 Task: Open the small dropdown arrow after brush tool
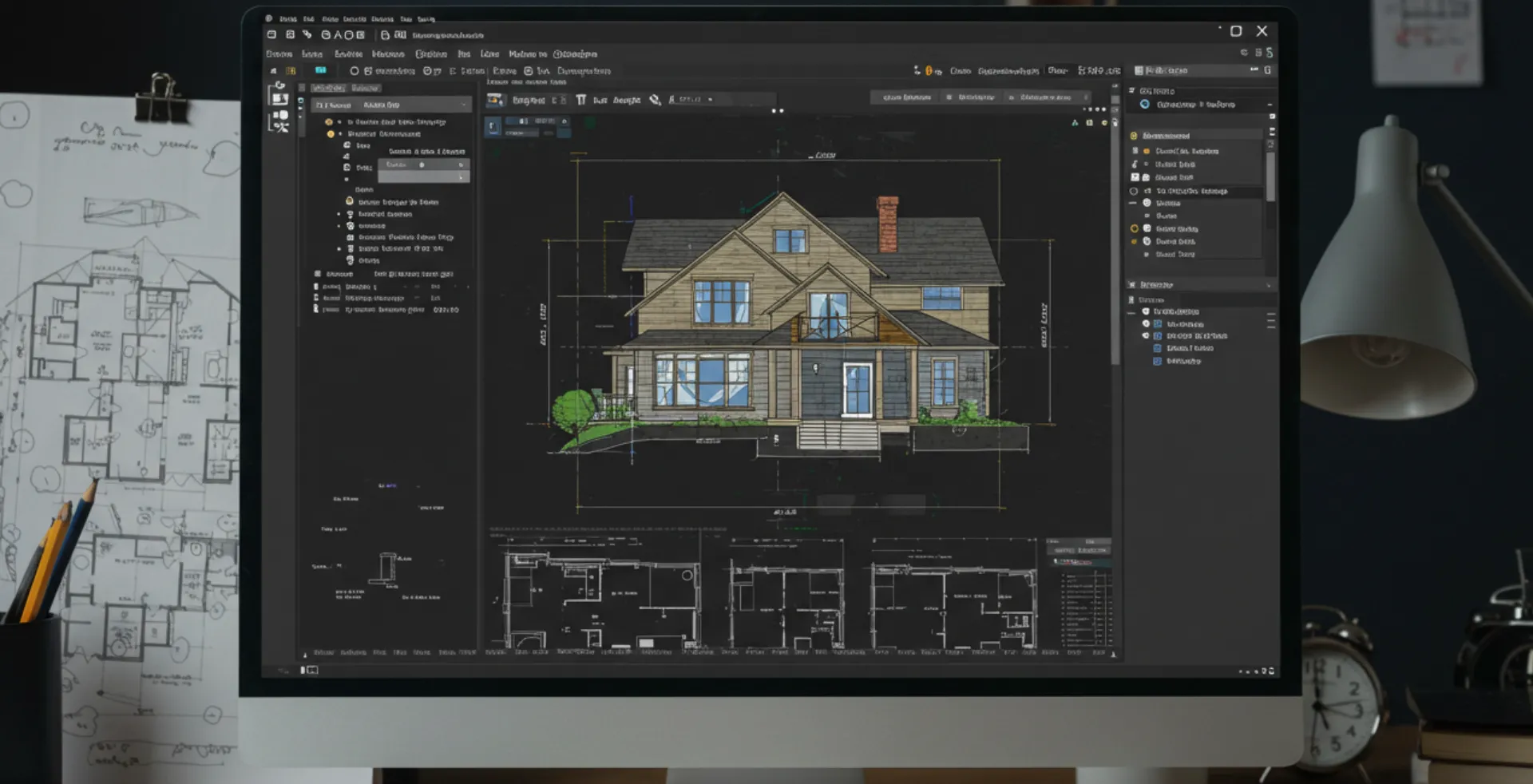710,100
